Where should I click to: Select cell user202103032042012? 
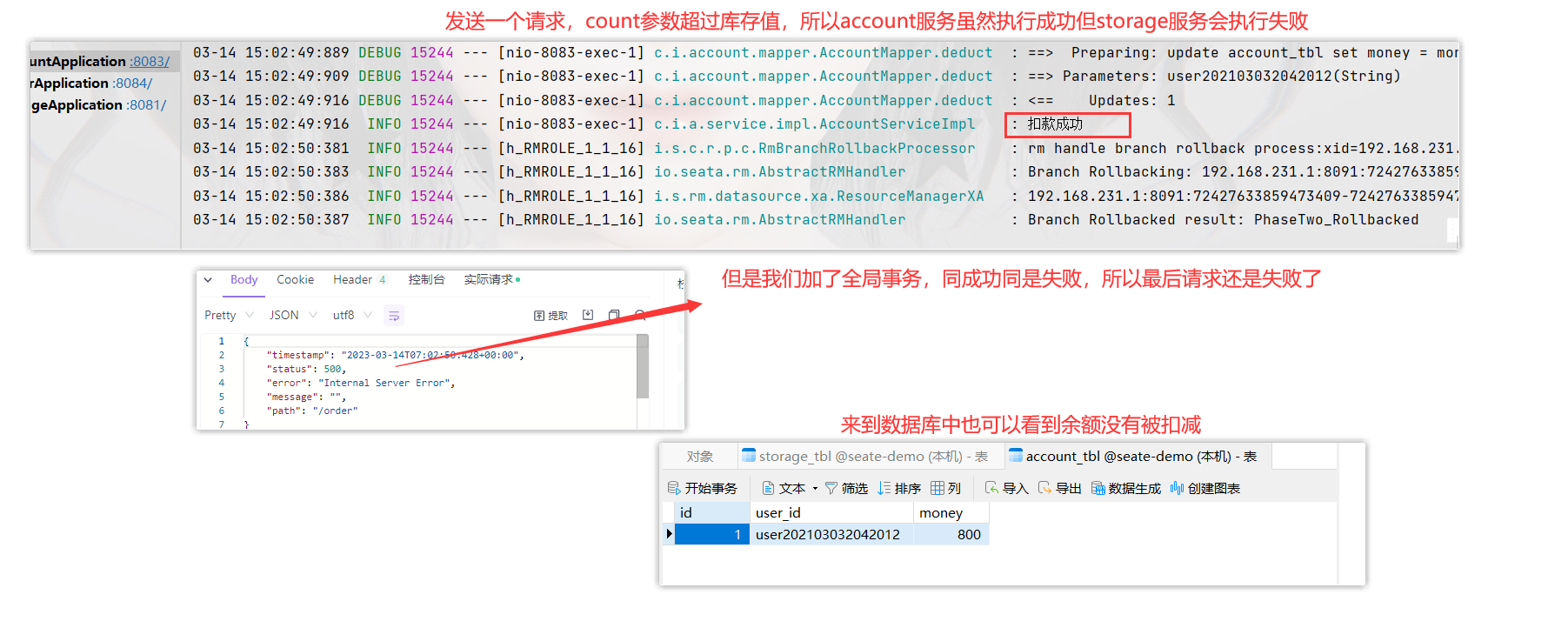click(831, 534)
